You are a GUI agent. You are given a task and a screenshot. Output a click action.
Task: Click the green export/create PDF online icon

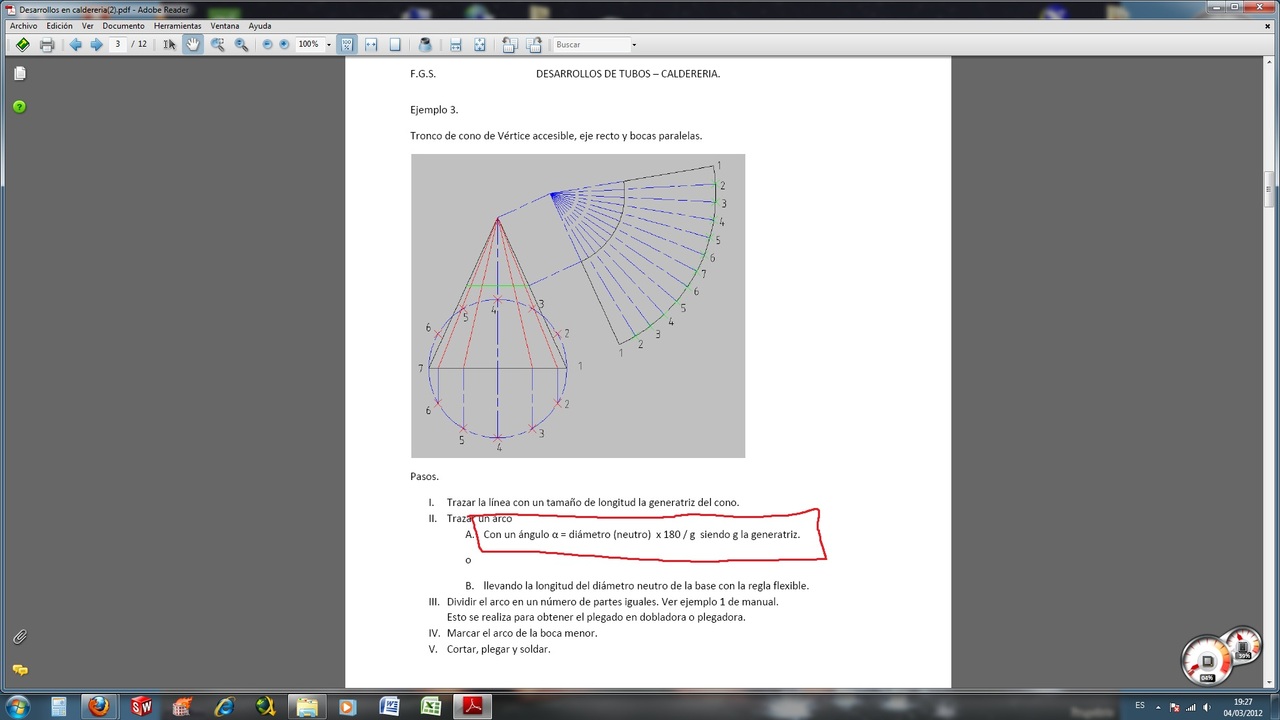point(22,44)
